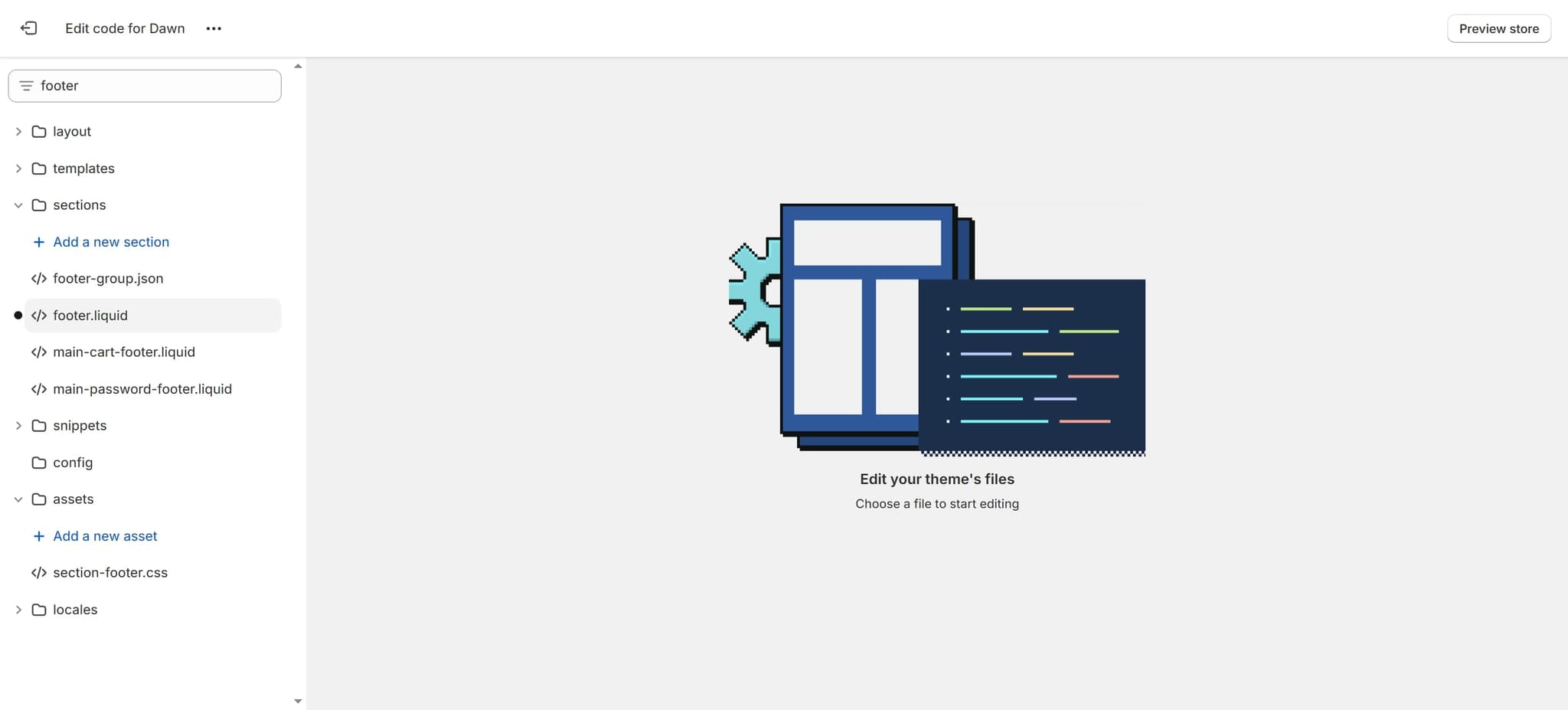Click the unsaved changes dot beside footer.liquid
The image size is (1568, 710).
17,315
